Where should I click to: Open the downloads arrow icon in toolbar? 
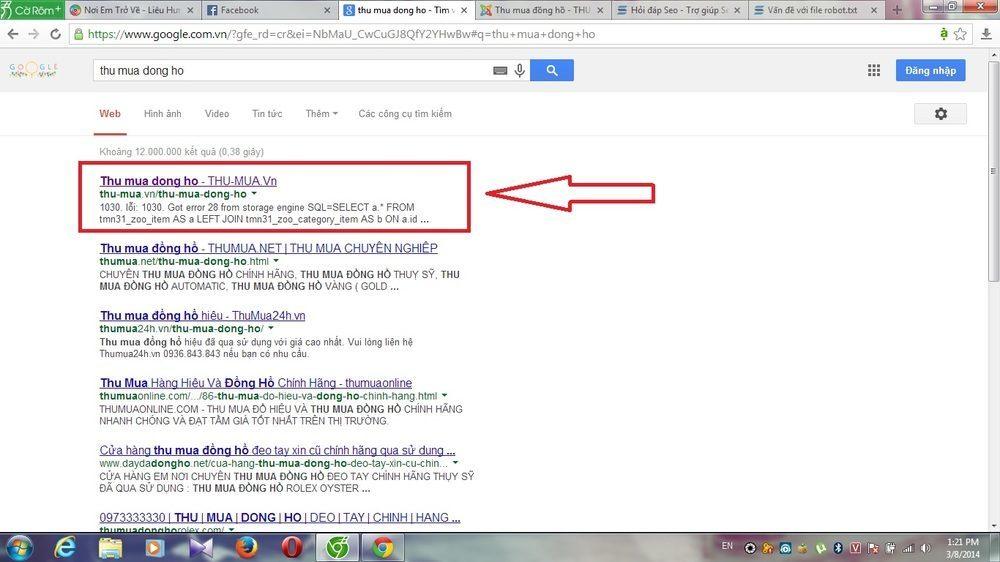pos(986,34)
